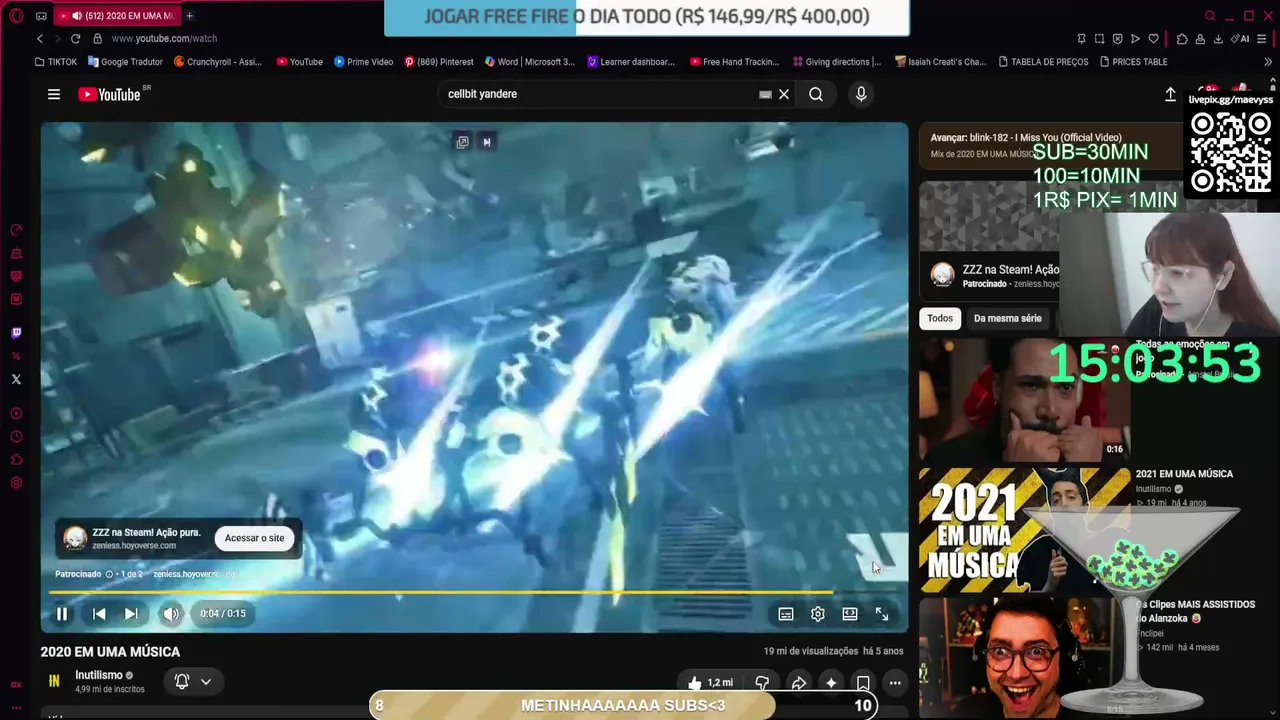Open the extensions cube in sidebar
Screen dimensions: 1280x720
click(x=16, y=460)
